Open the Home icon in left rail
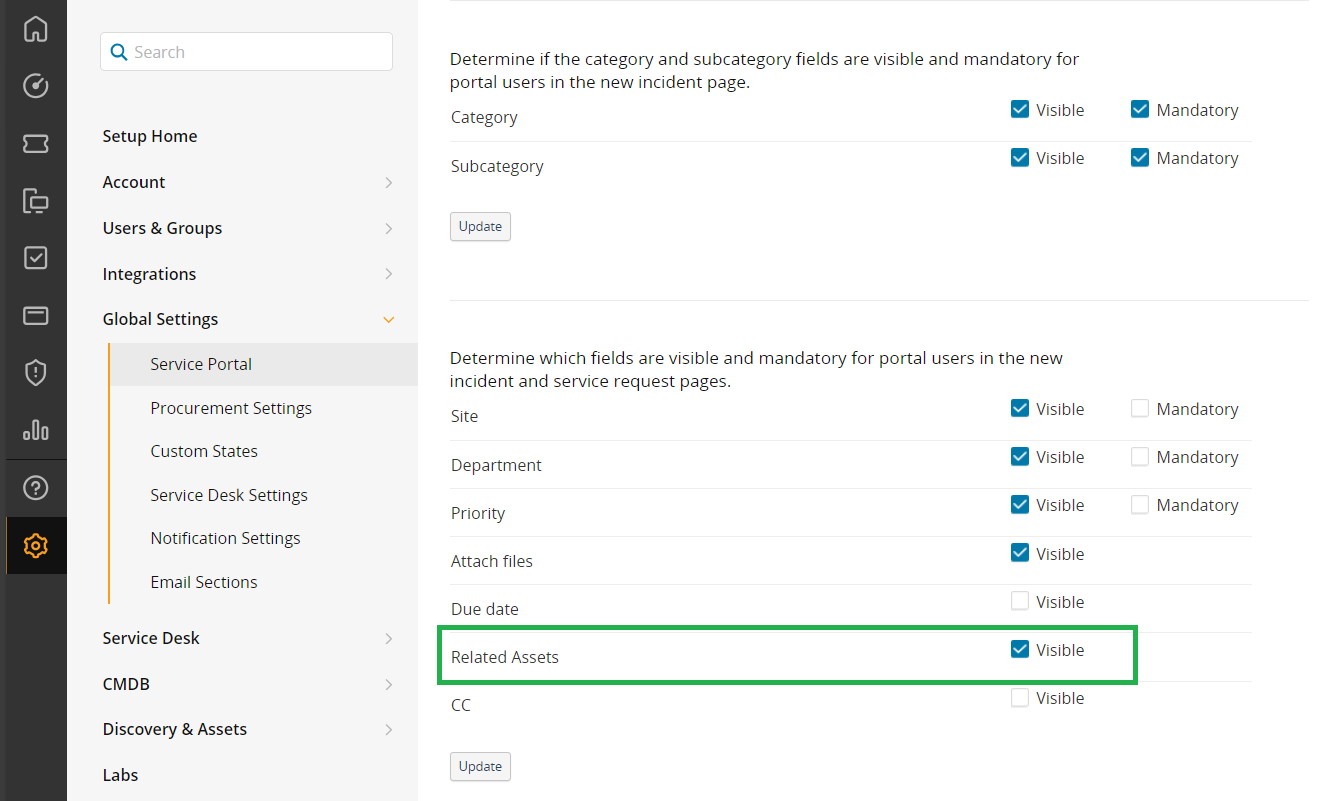 (x=35, y=29)
